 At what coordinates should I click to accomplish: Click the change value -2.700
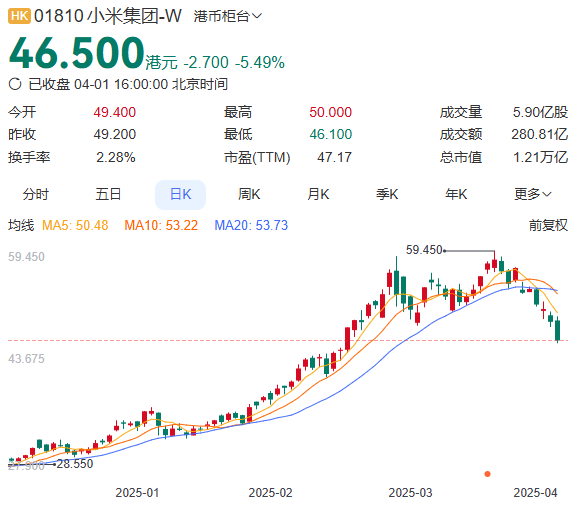206,62
